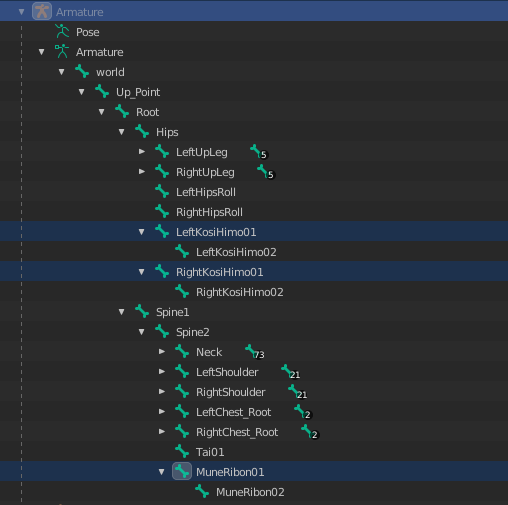
Task: Select the LeftHipsRoll bone name
Action: [x=206, y=192]
